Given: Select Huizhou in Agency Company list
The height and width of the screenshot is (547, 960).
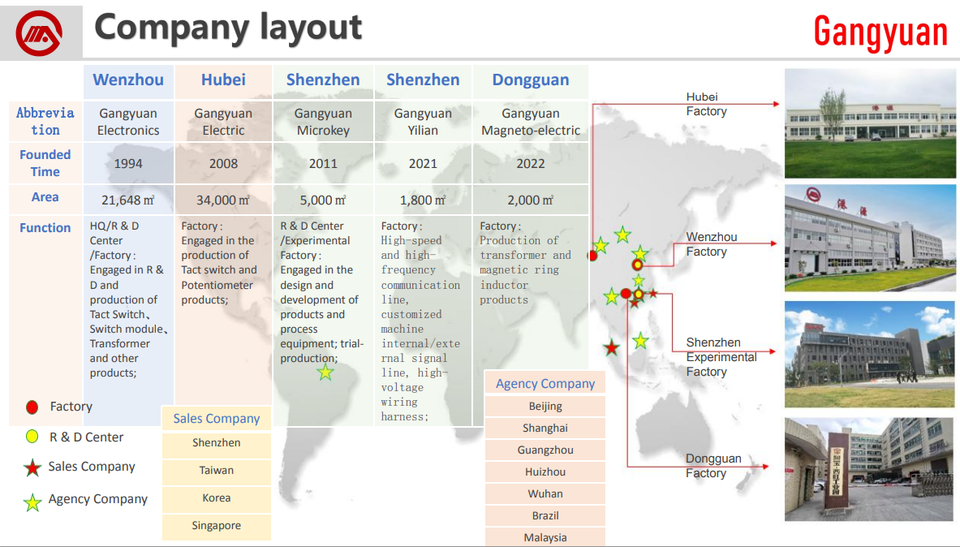Looking at the screenshot, I should tap(545, 472).
